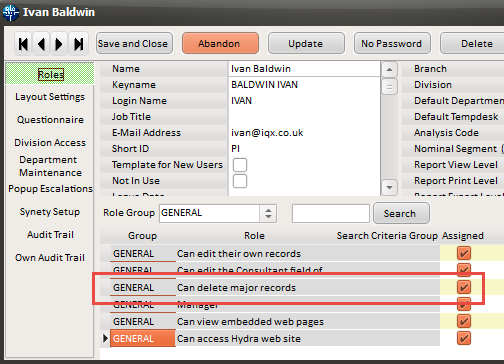
Task: Go to previous record arrow
Action: coord(41,44)
